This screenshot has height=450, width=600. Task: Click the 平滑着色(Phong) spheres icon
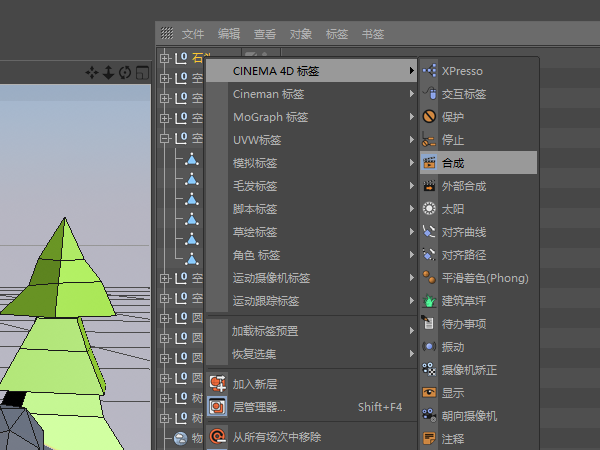click(x=429, y=277)
